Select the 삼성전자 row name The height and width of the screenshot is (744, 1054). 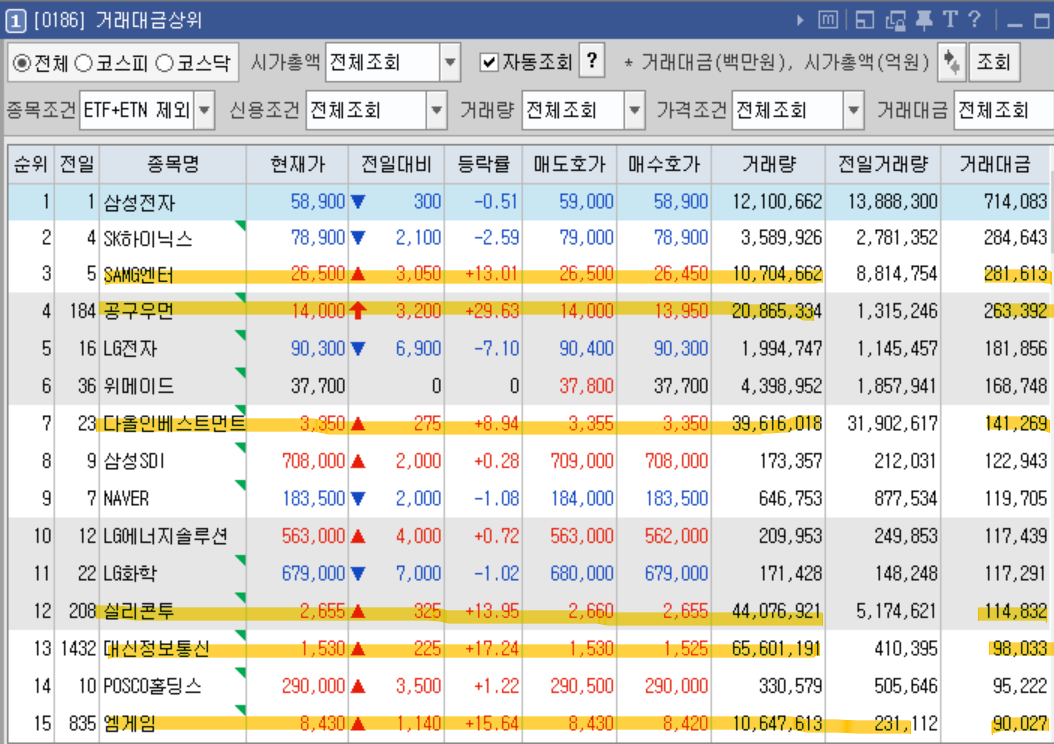[x=139, y=202]
